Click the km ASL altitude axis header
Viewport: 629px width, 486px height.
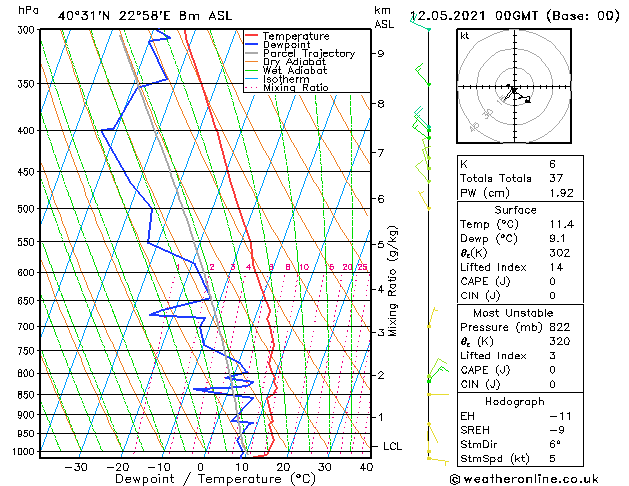point(384,17)
